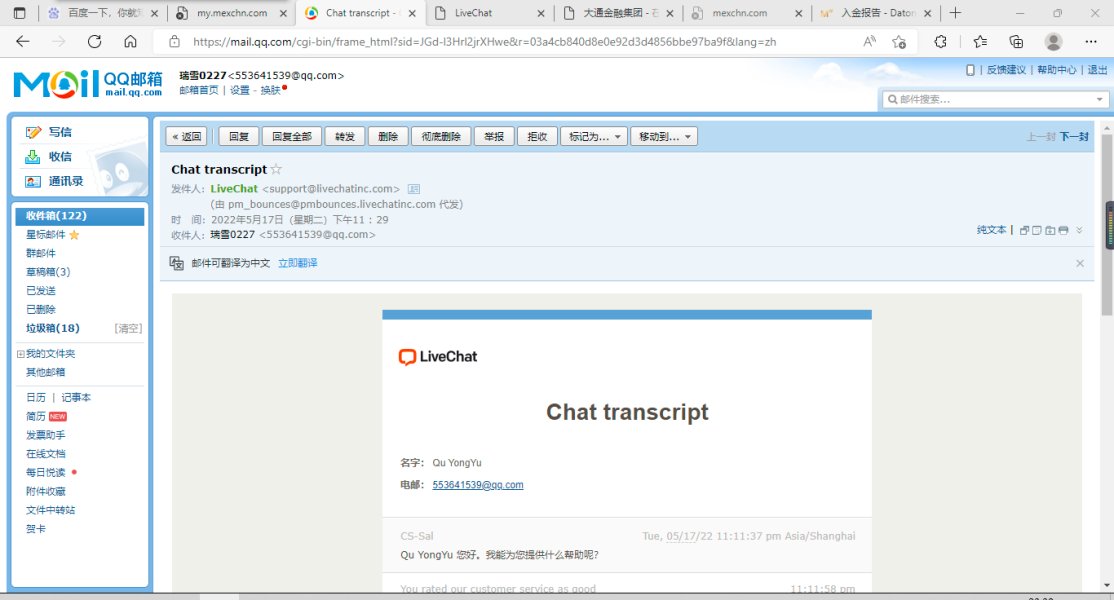Click the 纯文本 plain text link
This screenshot has width=1114, height=600.
coord(992,230)
